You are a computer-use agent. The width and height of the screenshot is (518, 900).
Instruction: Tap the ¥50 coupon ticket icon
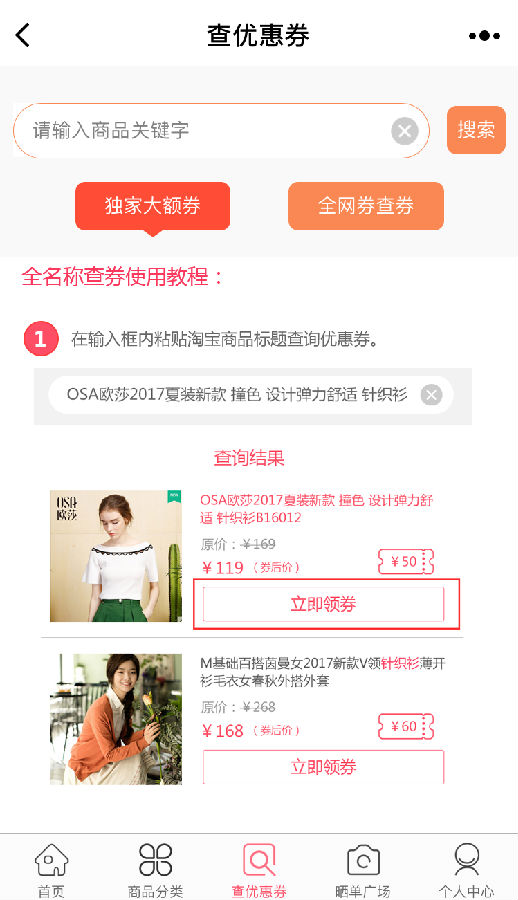tap(405, 561)
